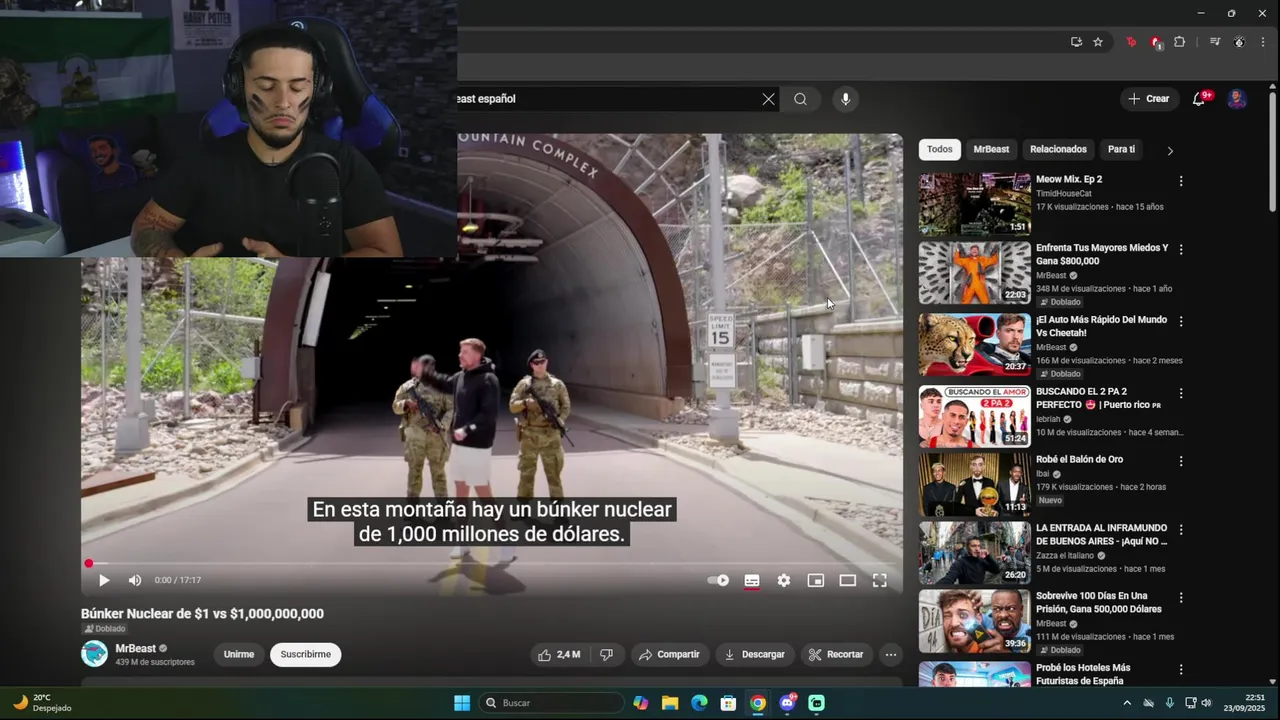1280x720 pixels.
Task: Open options for El Auto Más Rápido video
Action: click(x=1181, y=321)
